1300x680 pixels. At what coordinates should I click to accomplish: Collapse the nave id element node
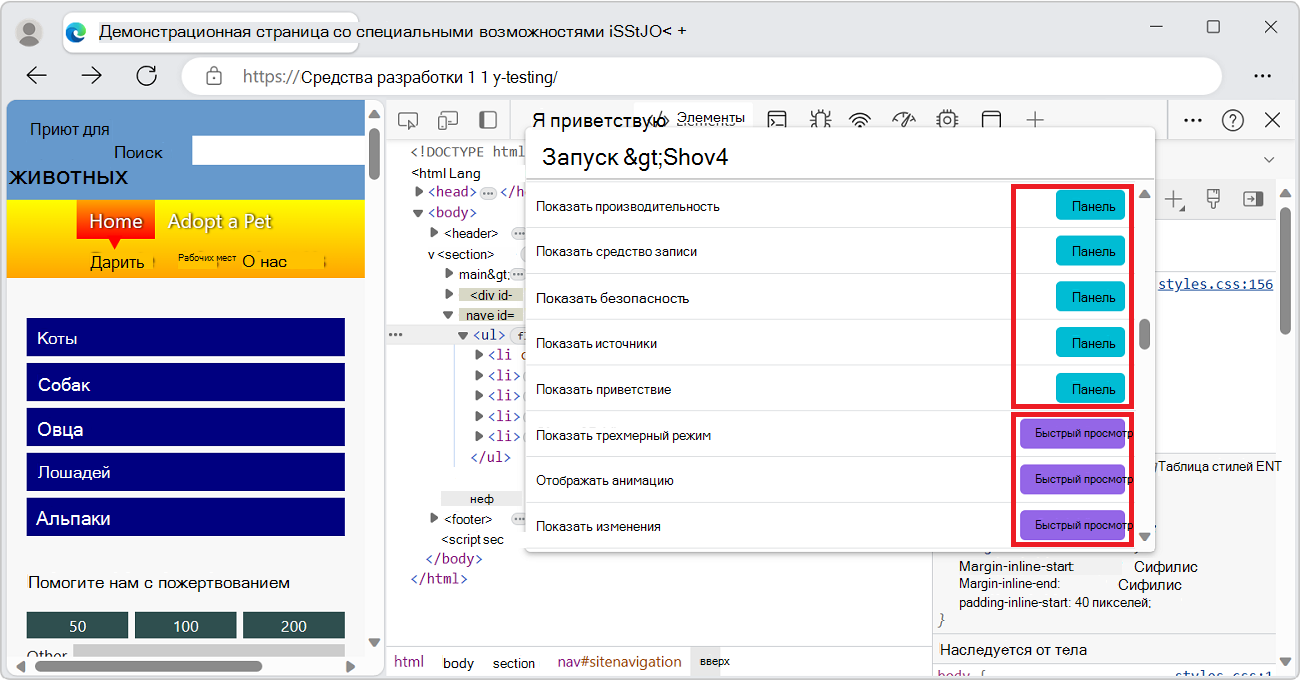coord(449,314)
